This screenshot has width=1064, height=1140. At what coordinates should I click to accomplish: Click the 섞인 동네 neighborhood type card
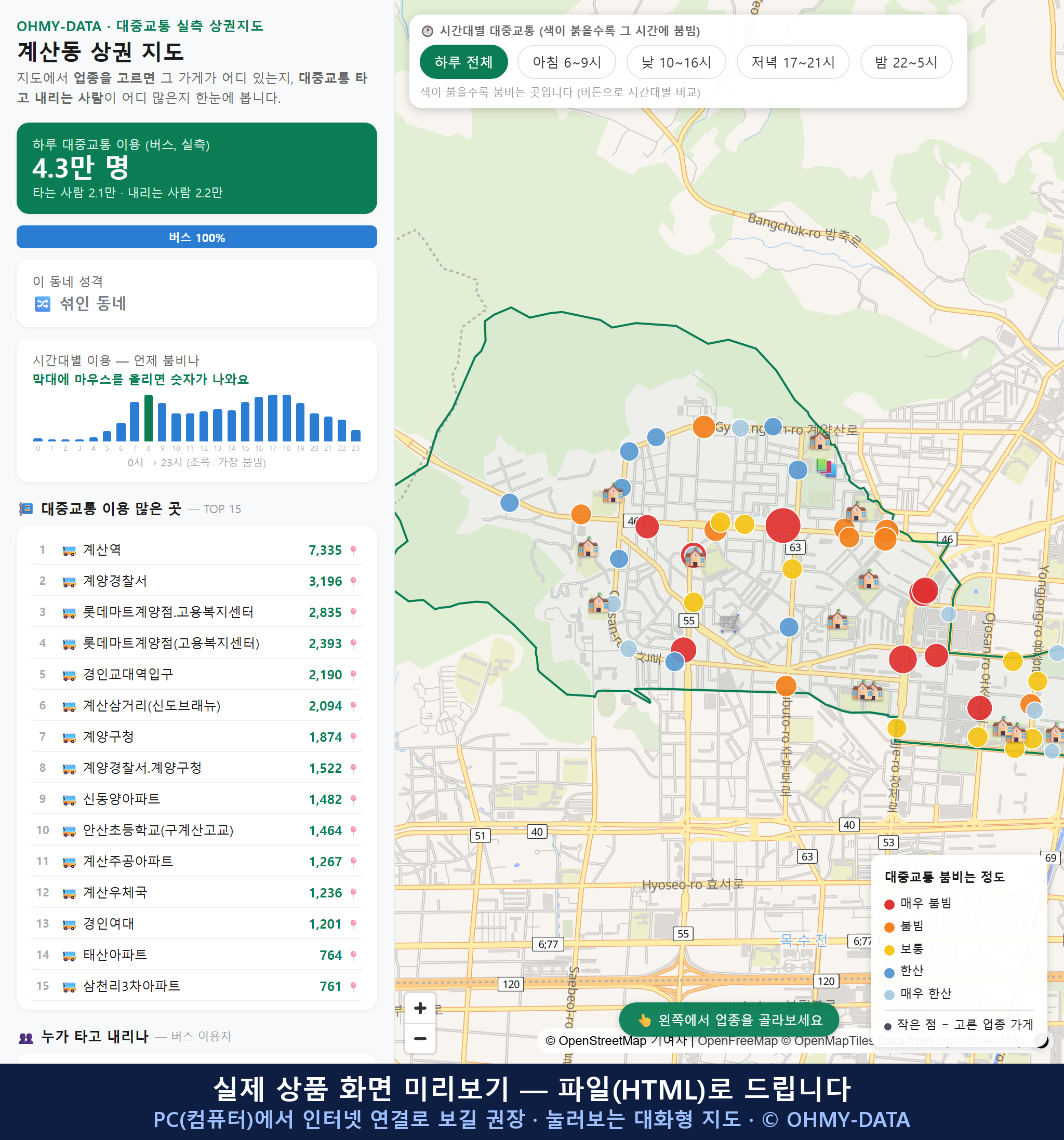[x=197, y=293]
